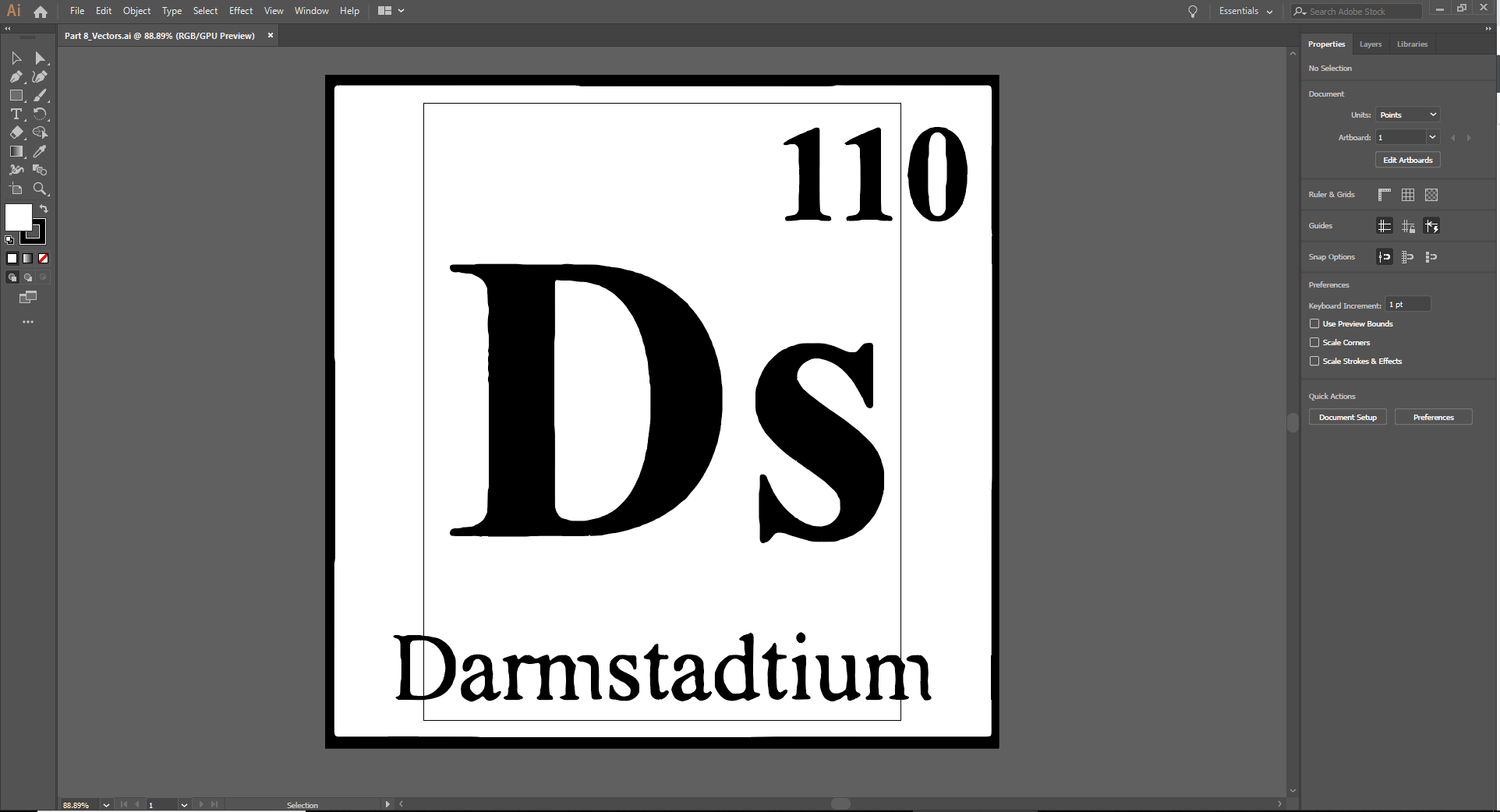Open the File menu
The image size is (1500, 812).
point(77,11)
